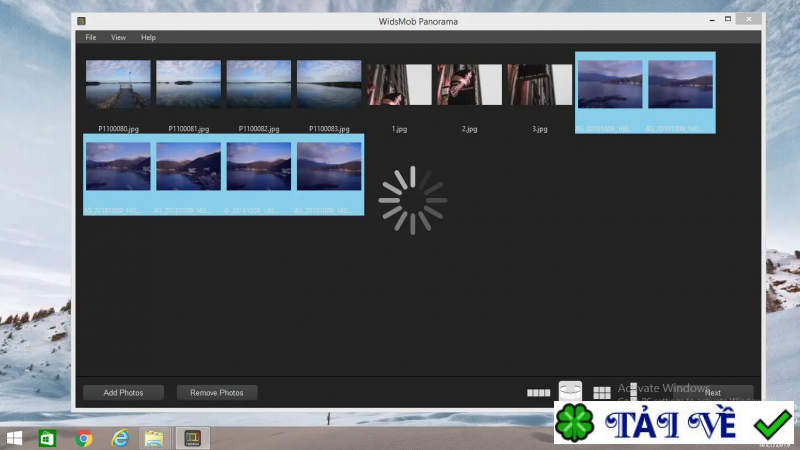Click the WidsMob Panorama title bar app icon

(x=81, y=21)
